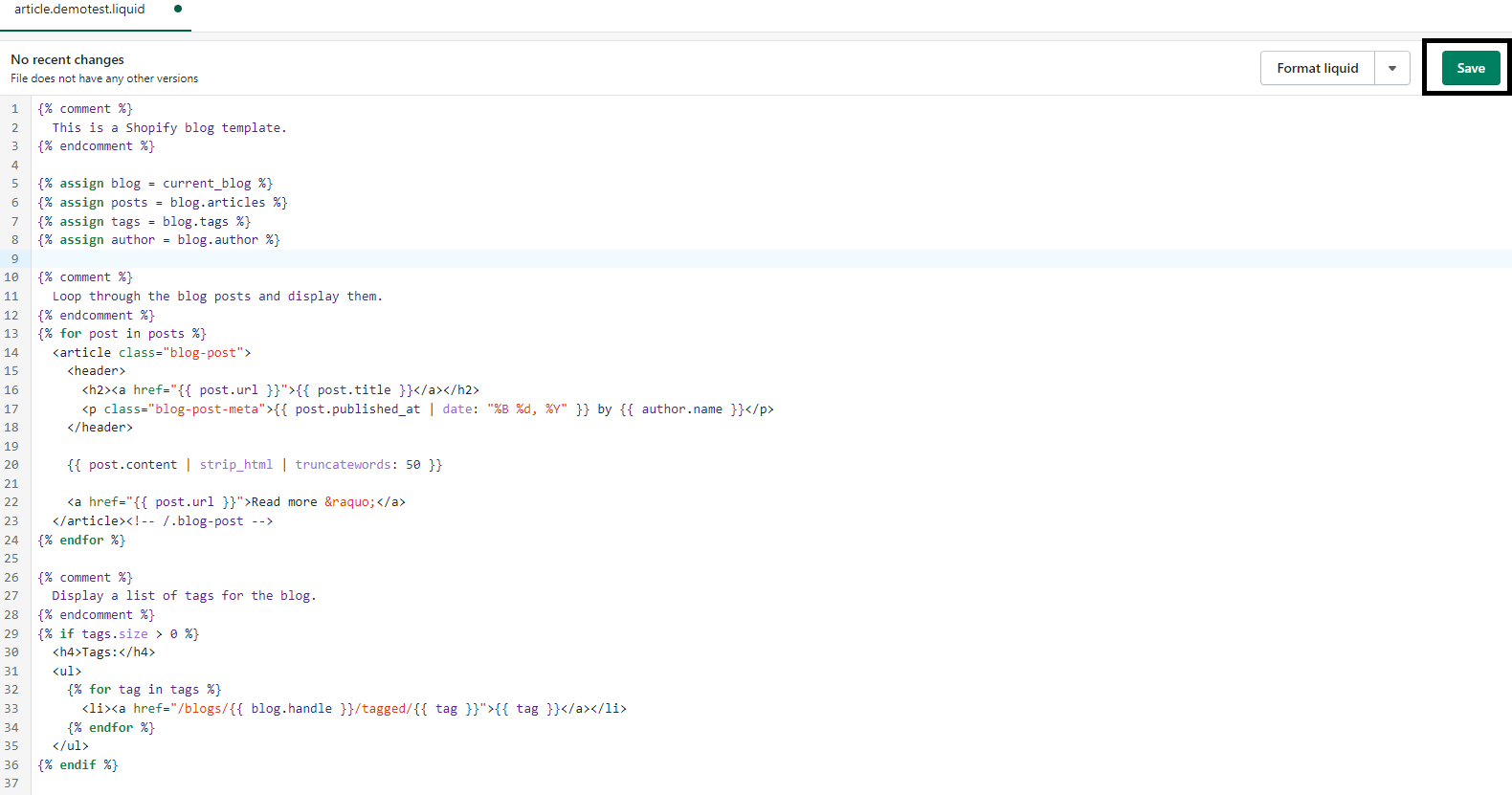Click the <h4>Tags:</h4> line

pos(103,652)
